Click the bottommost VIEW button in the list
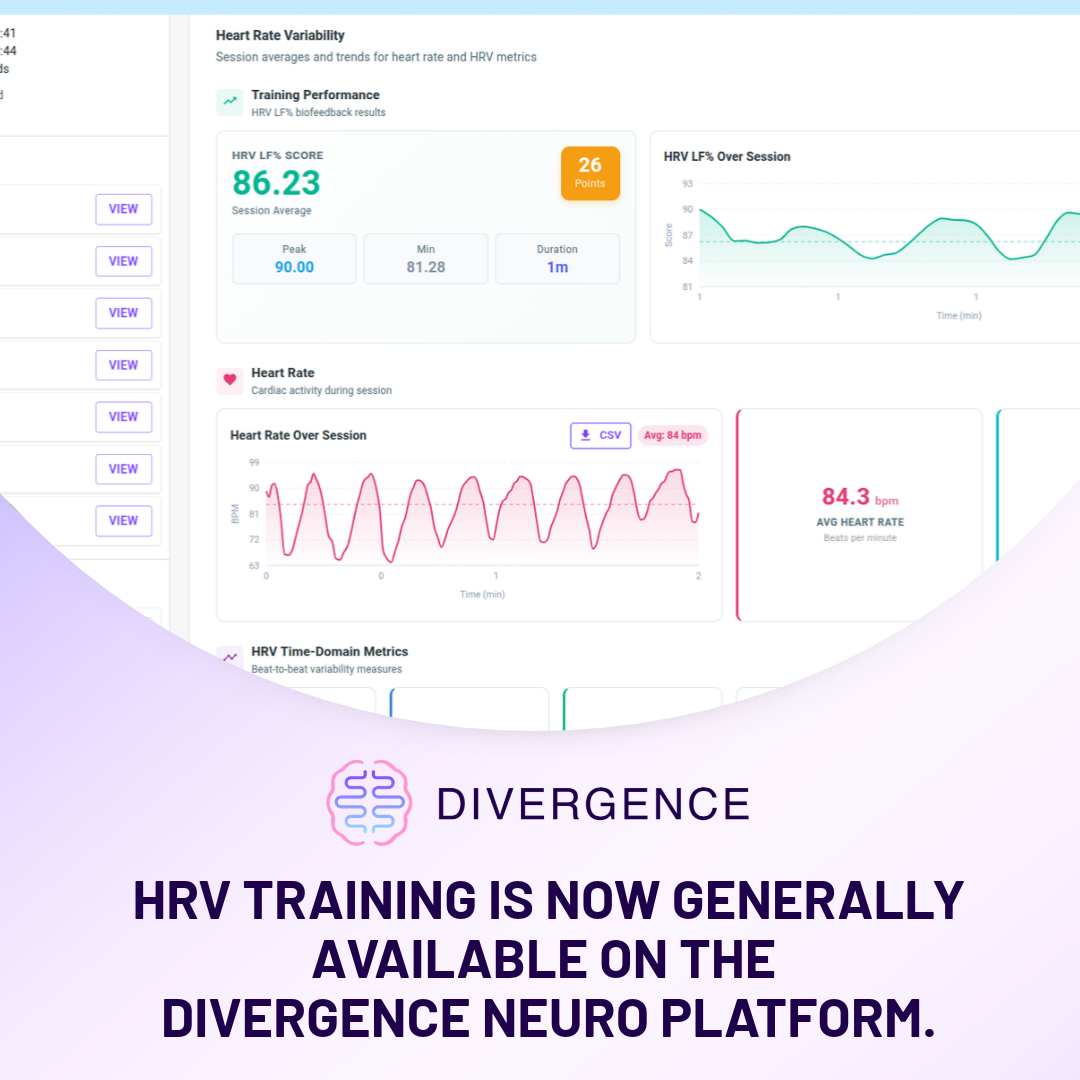 pos(123,521)
